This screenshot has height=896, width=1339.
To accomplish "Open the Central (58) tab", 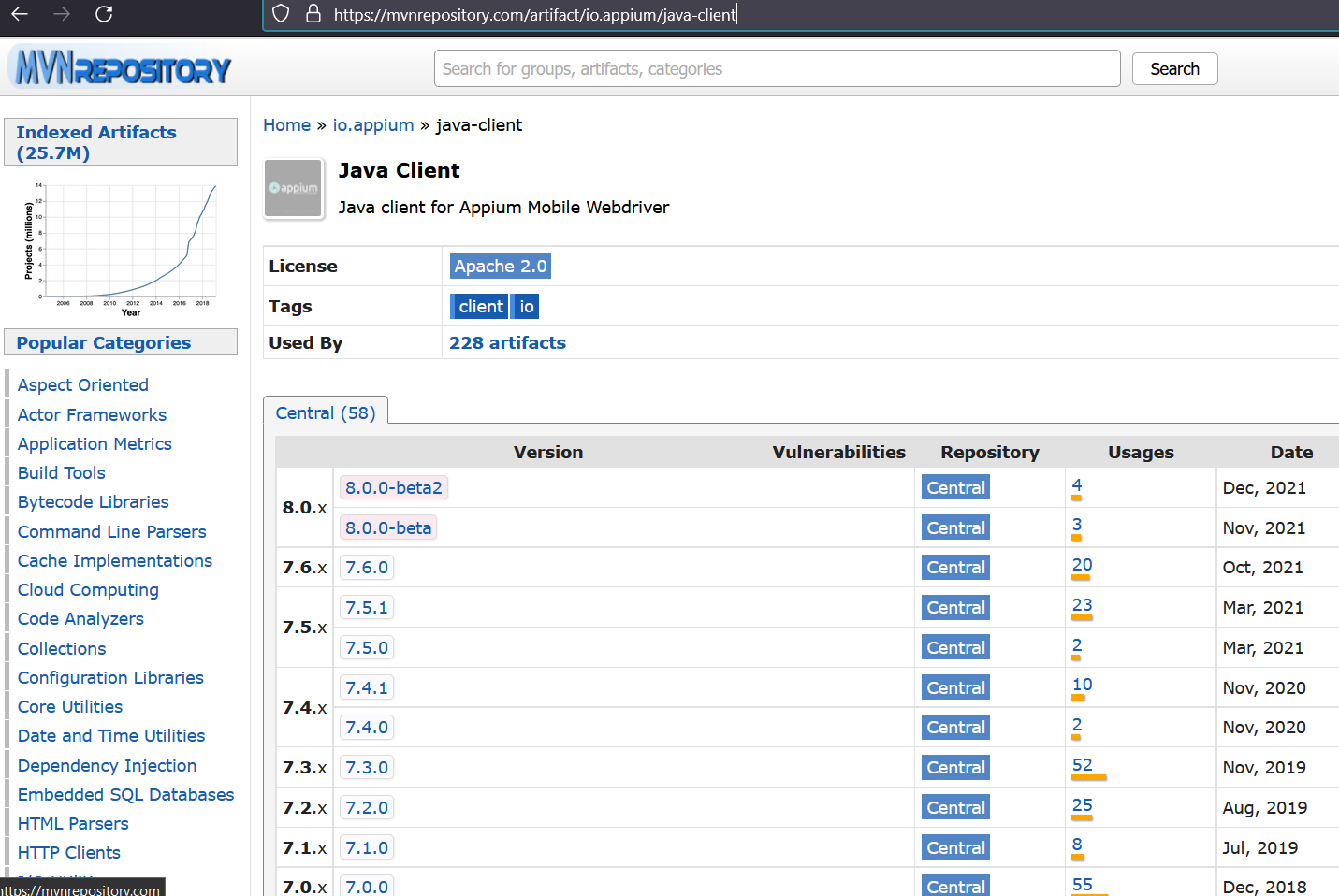I will [x=326, y=412].
